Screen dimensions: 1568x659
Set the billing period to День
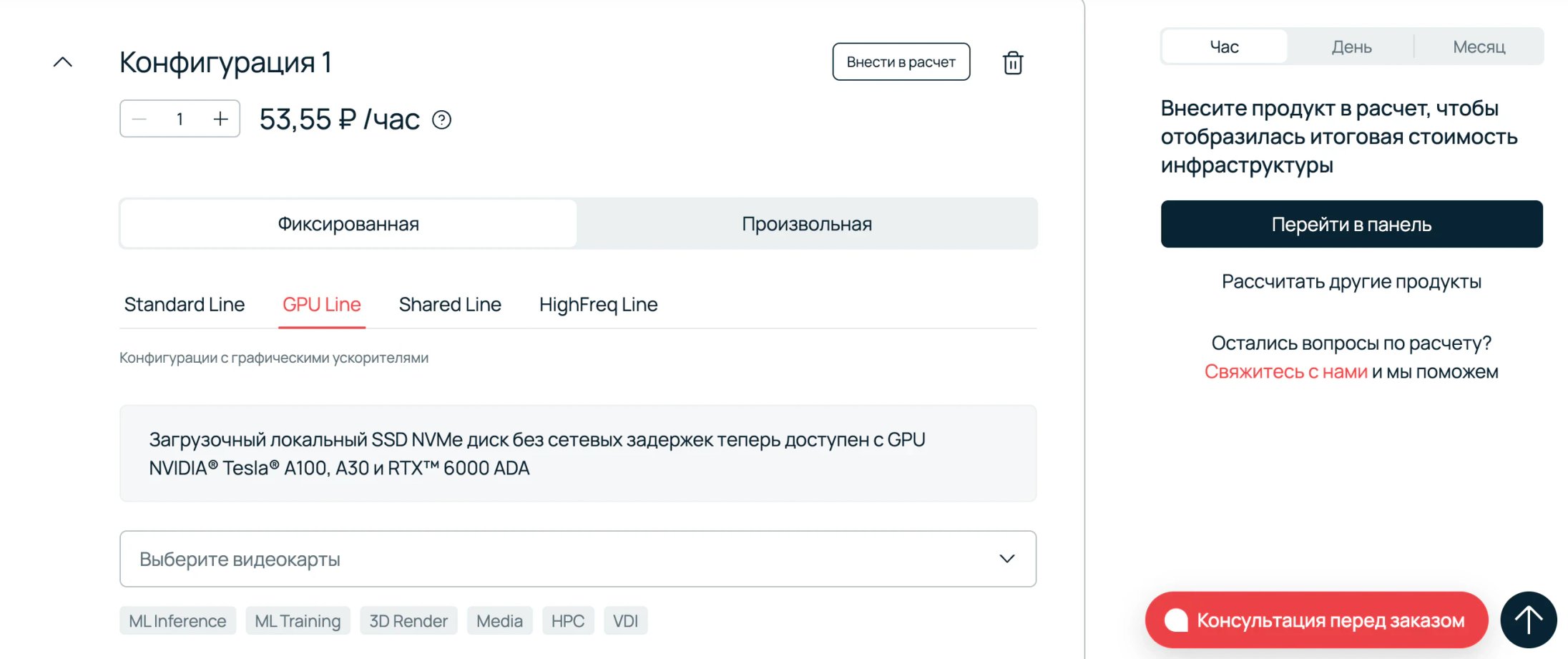[1351, 47]
